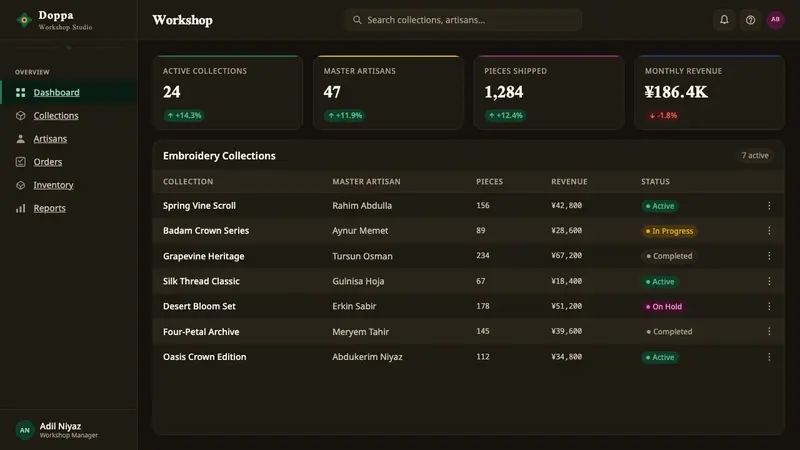
Task: Click the Active Collections stat card
Action: click(x=228, y=92)
